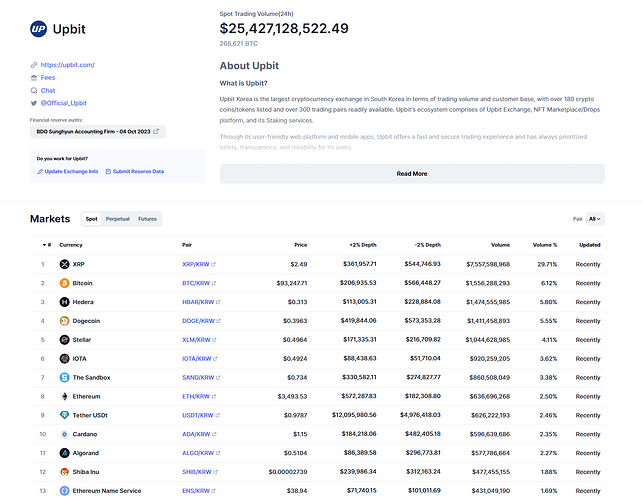Click the Dogecoin coin icon
The height and width of the screenshot is (500, 643).
[x=64, y=321]
